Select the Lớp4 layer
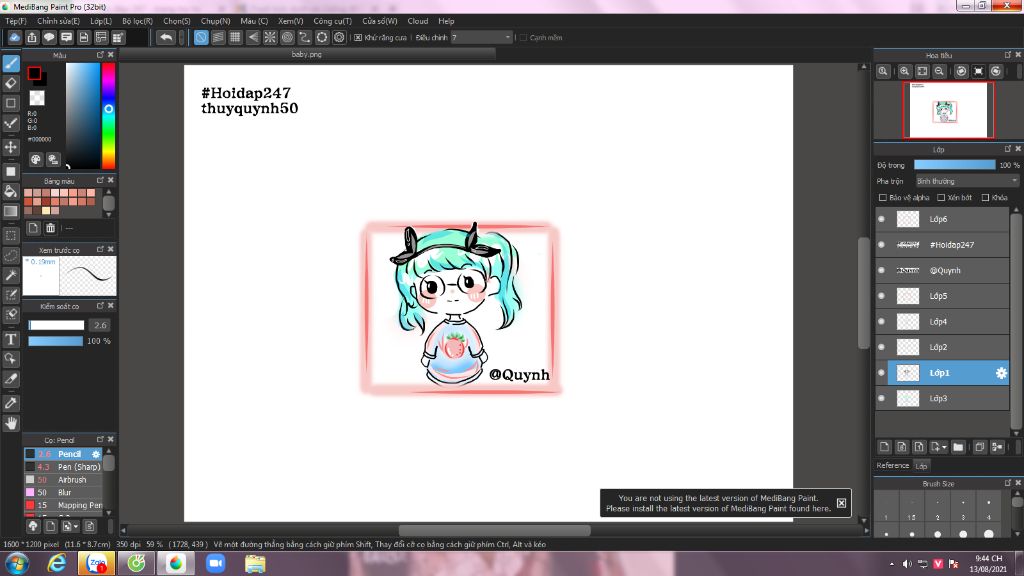The image size is (1024, 576). point(942,321)
